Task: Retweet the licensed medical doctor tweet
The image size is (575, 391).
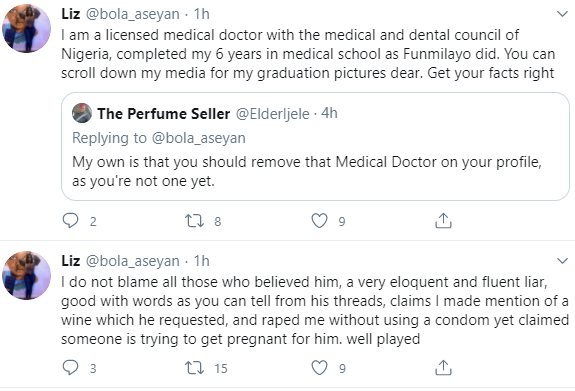Action: pyautogui.click(x=194, y=221)
